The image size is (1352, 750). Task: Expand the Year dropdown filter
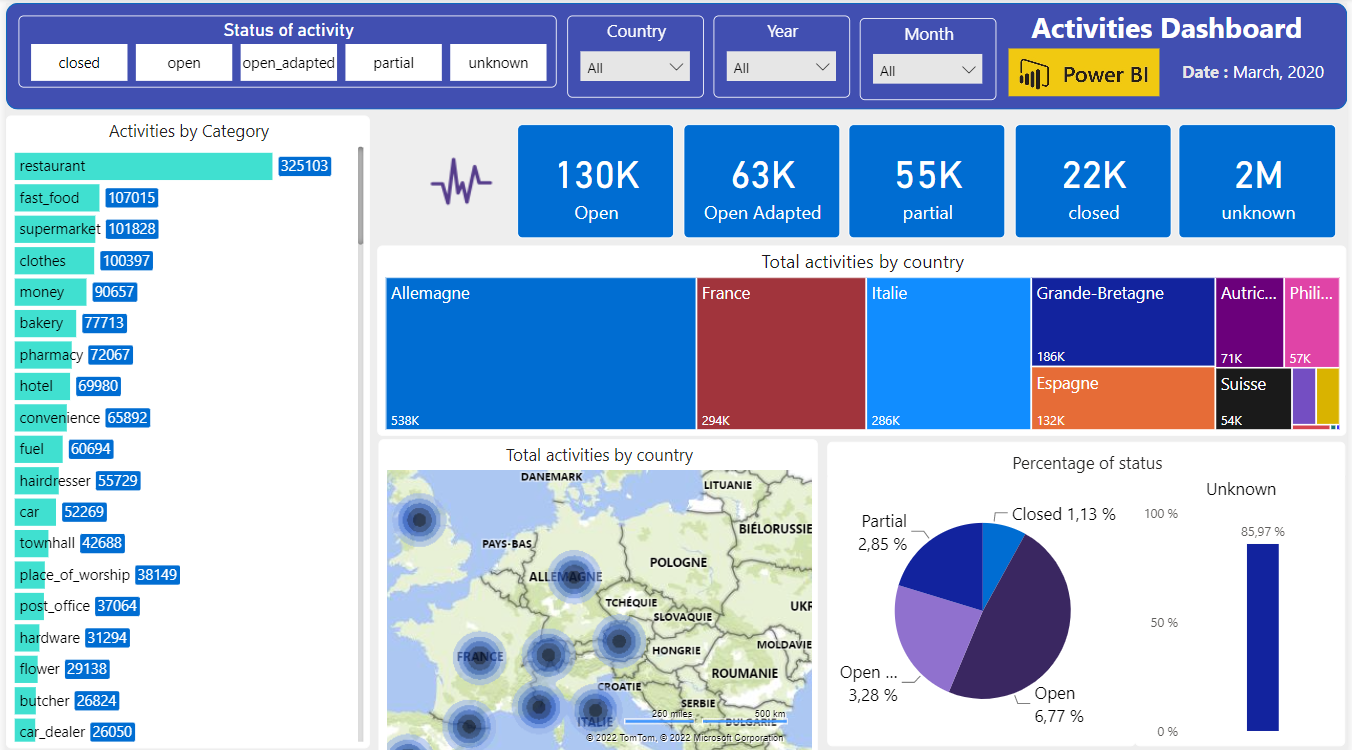click(781, 68)
